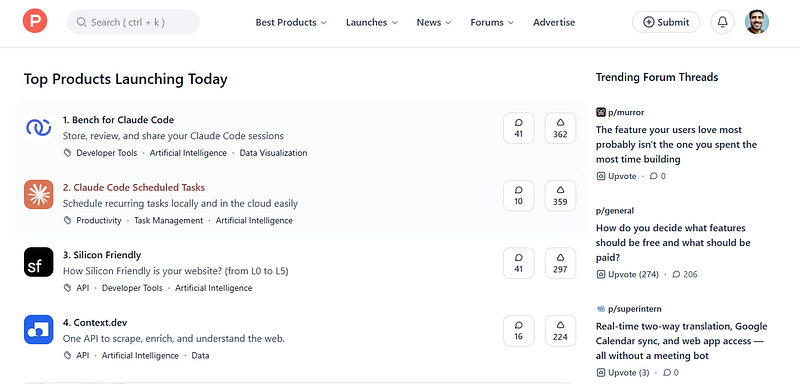Viewport: 800px width, 384px height.
Task: Open p/superintern forum link
Action: click(x=635, y=309)
